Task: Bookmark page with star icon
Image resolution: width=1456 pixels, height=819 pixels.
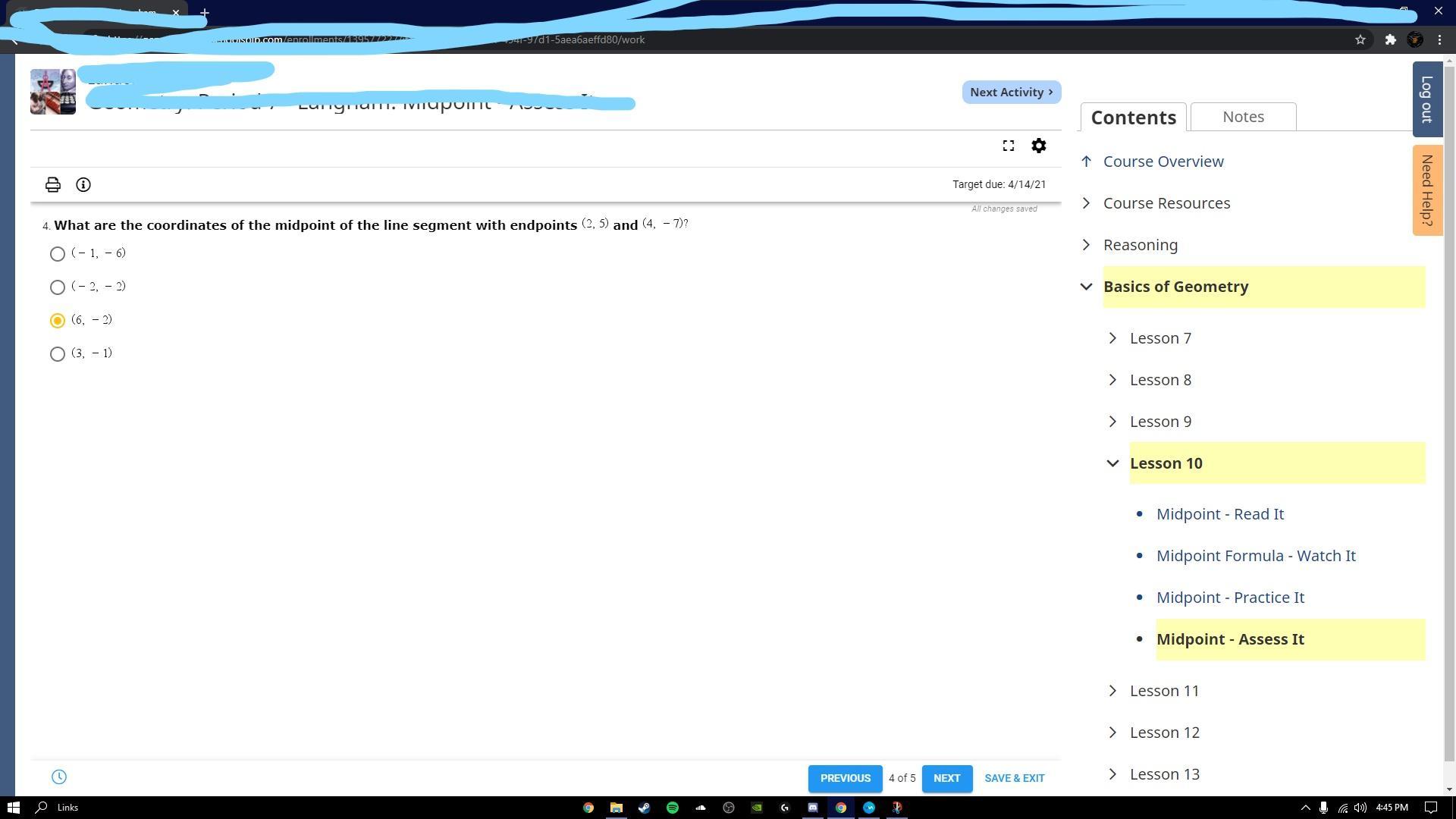Action: coord(1360,39)
